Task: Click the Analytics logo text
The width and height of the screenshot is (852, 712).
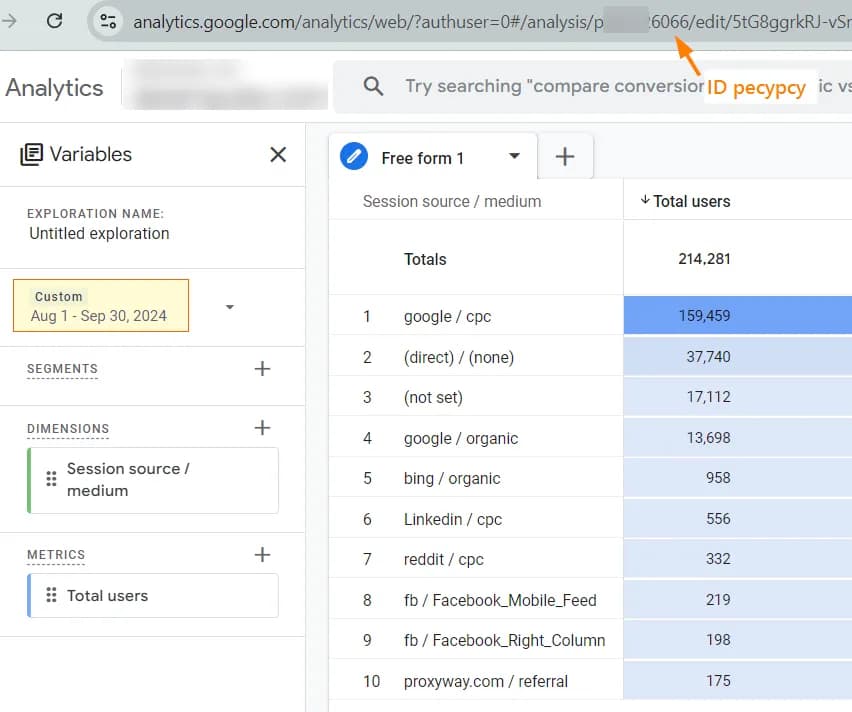Action: point(54,88)
